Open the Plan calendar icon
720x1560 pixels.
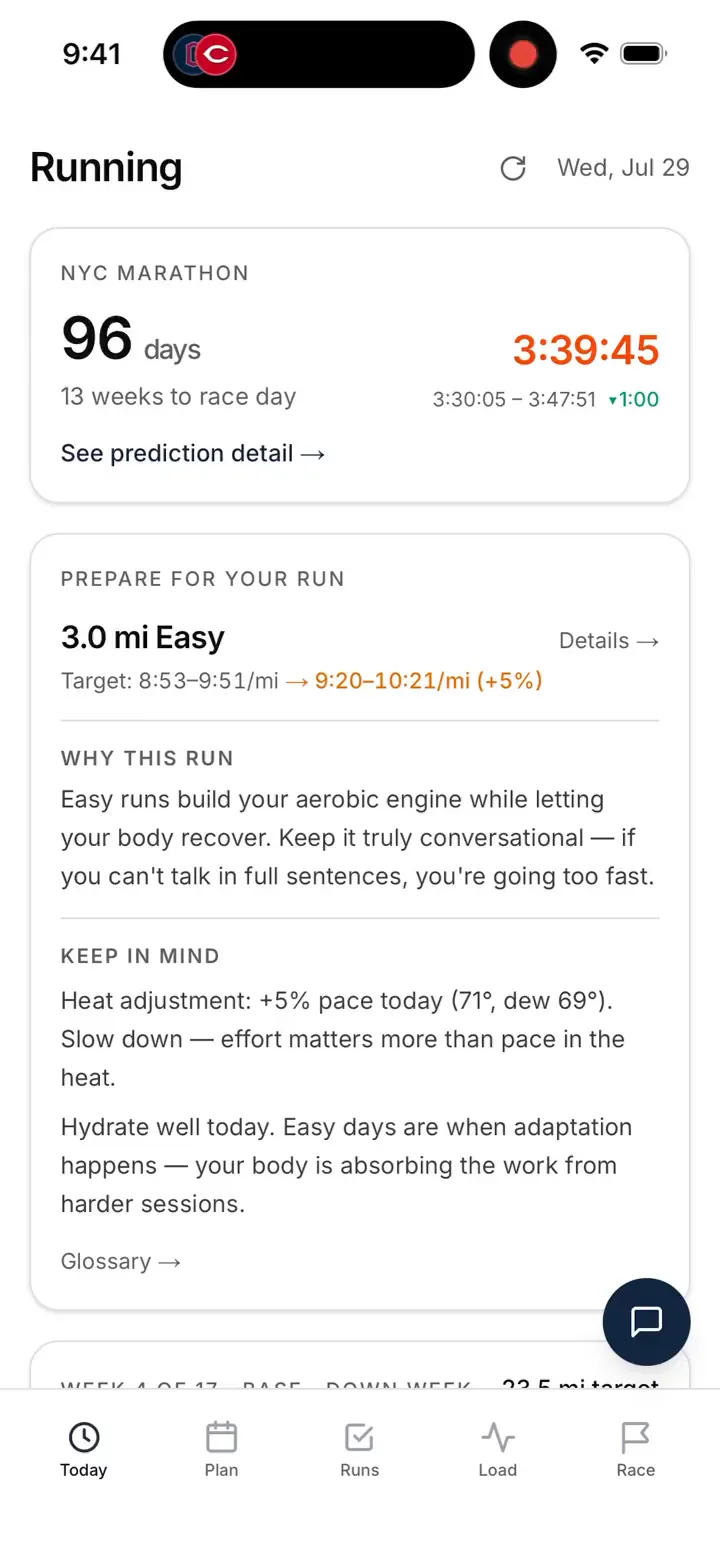[x=221, y=1437]
